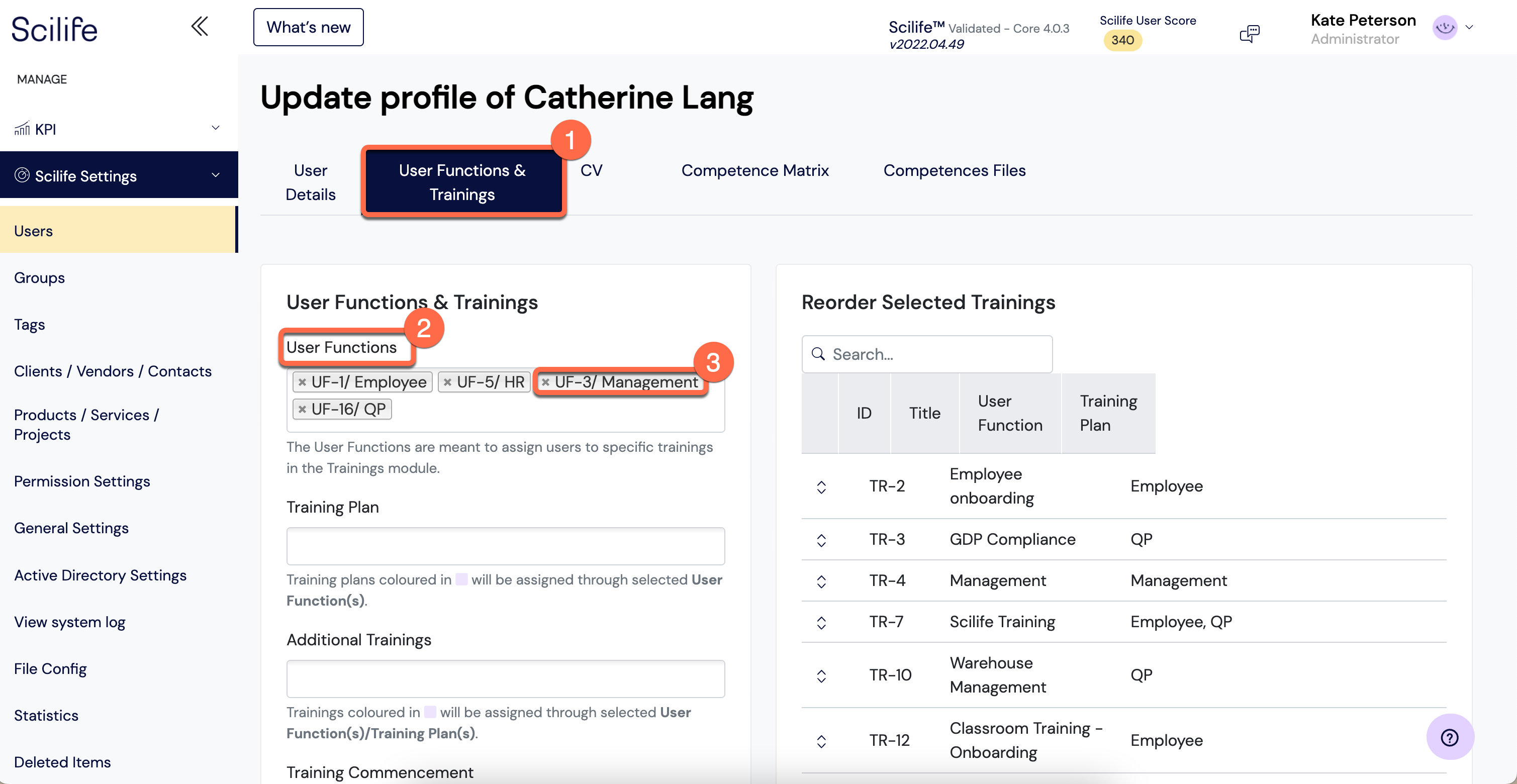The height and width of the screenshot is (784, 1517).
Task: Click reorder handle for TR-10 row
Action: tap(821, 676)
